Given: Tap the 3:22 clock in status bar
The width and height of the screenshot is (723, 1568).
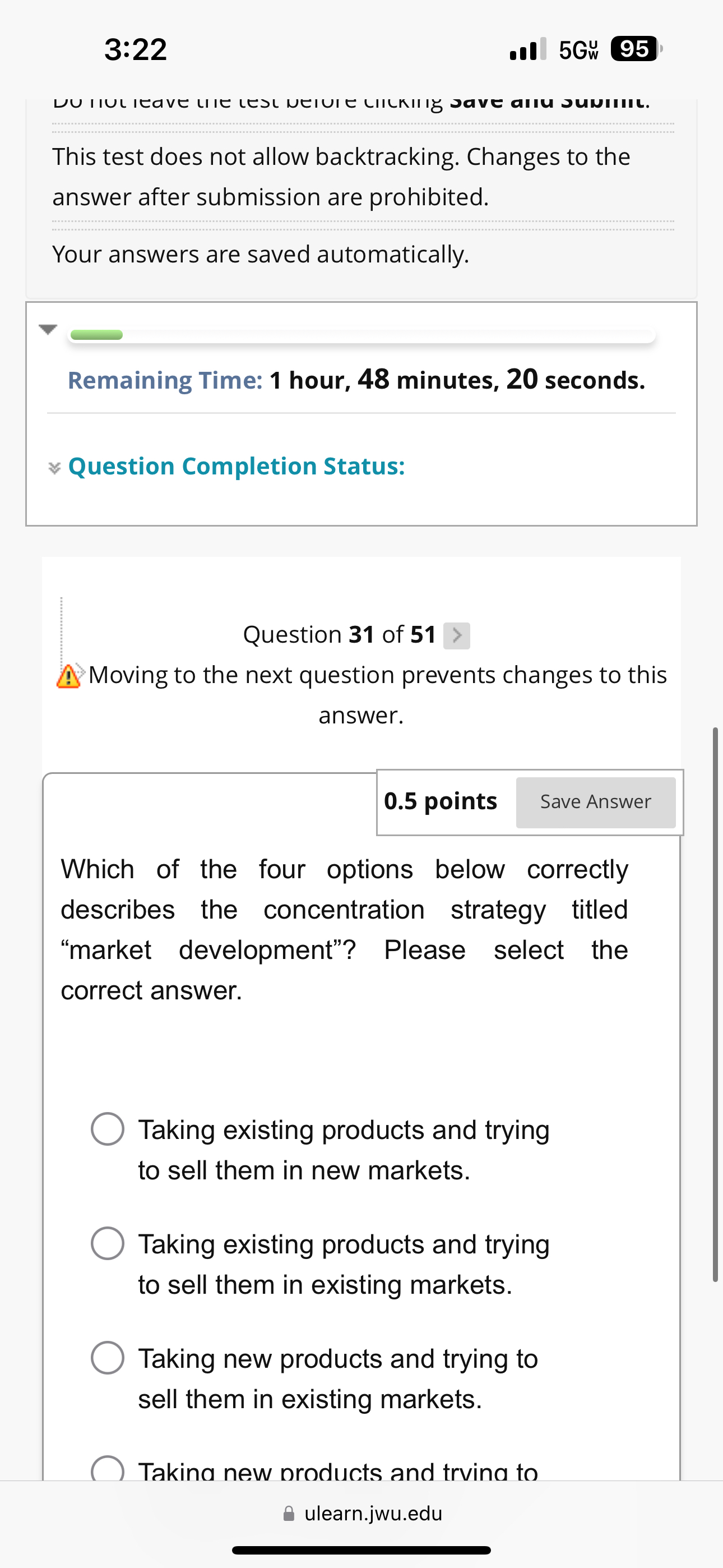Looking at the screenshot, I should click(x=135, y=50).
